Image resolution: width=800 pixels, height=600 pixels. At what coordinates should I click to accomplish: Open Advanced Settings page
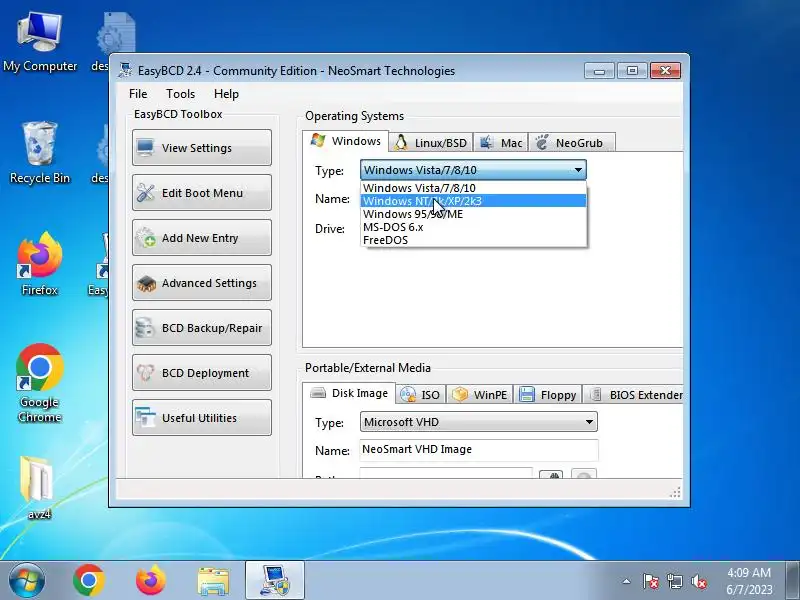[202, 282]
